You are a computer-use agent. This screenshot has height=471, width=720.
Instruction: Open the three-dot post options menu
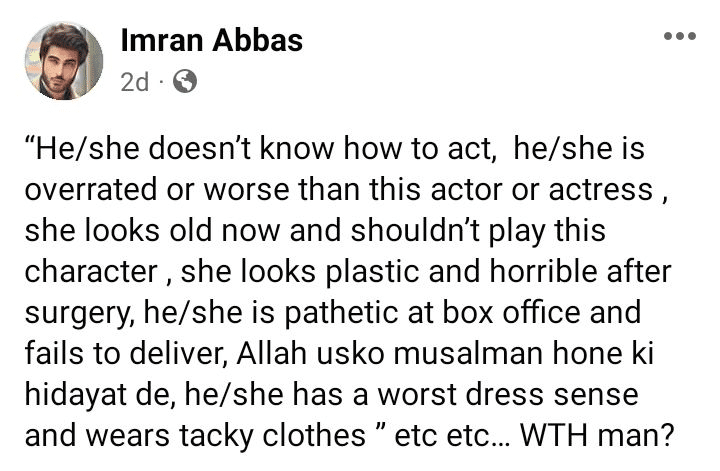680,37
